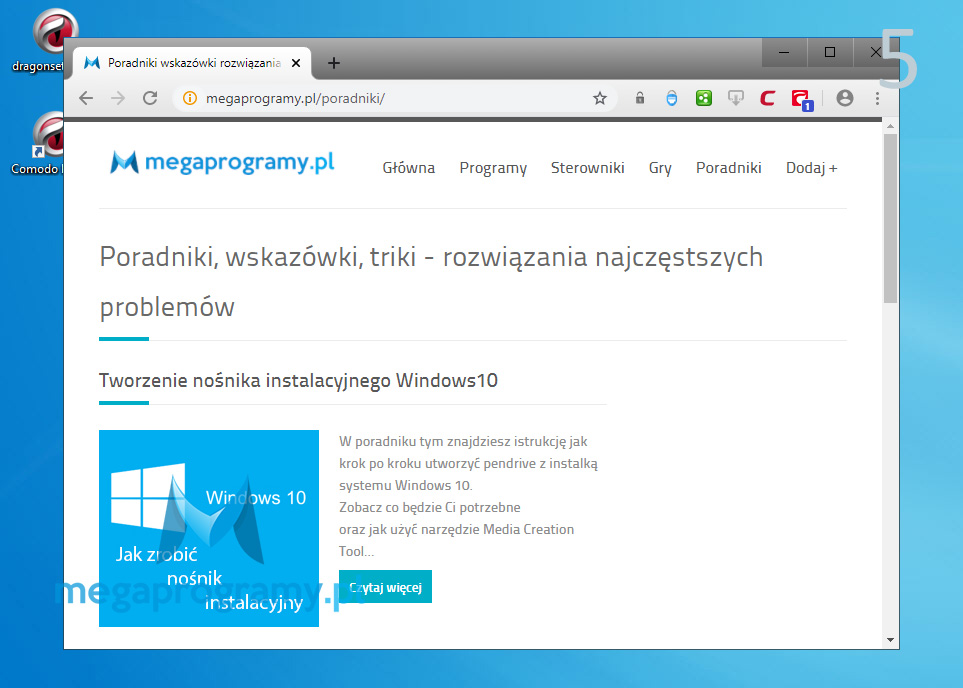The height and width of the screenshot is (688, 963).
Task: Select the Poradniki wskazówki rozwiązania tab
Action: pos(192,63)
